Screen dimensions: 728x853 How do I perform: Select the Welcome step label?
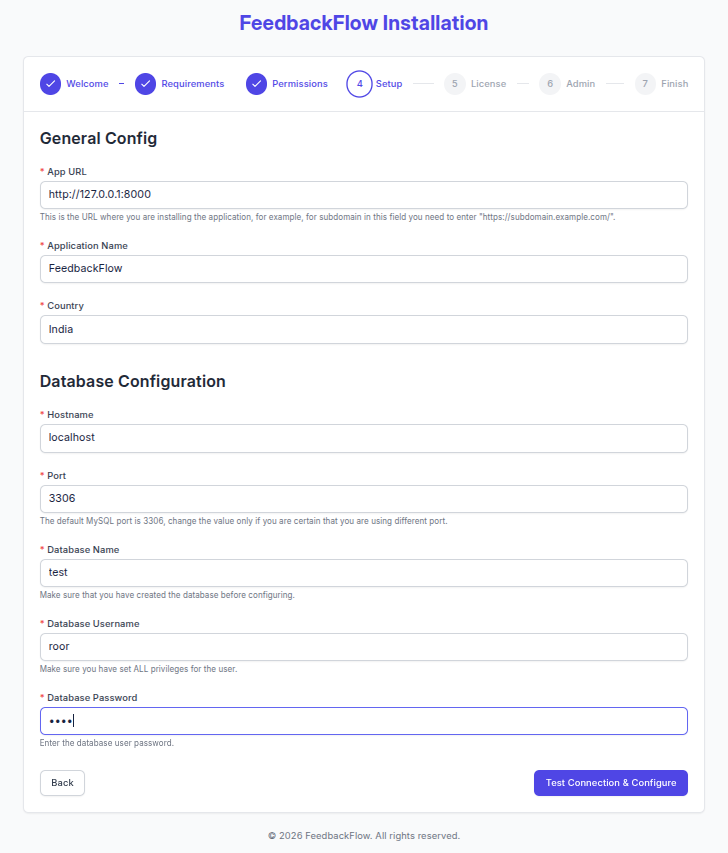87,84
